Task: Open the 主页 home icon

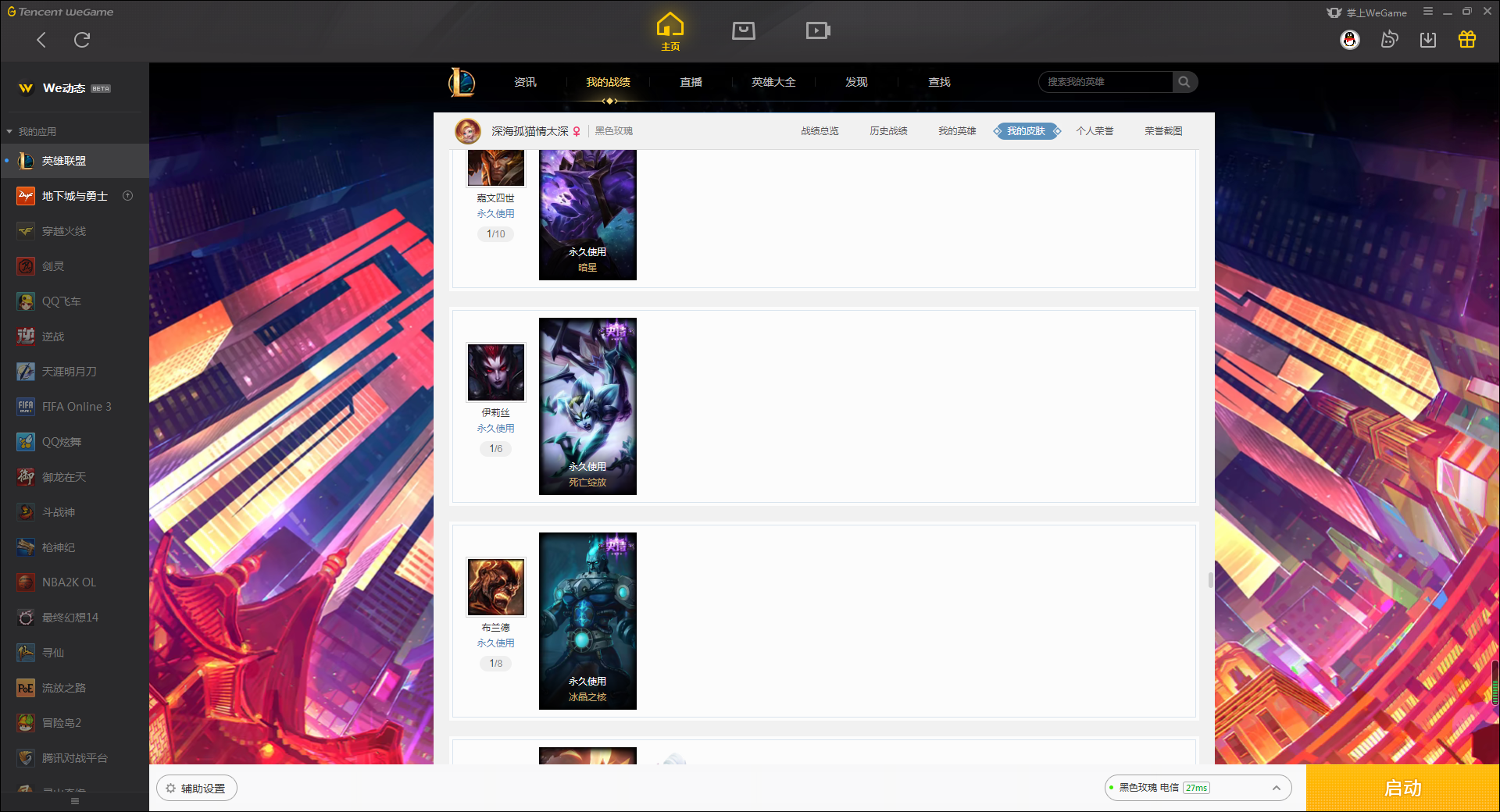Action: [670, 31]
